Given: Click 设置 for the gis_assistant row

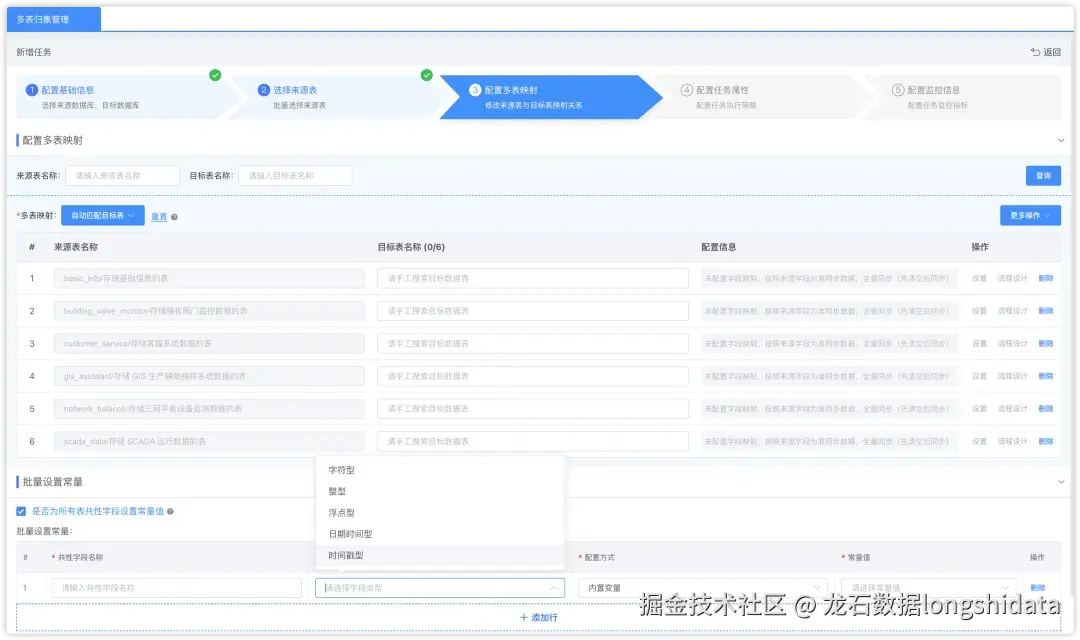Looking at the screenshot, I should pyautogui.click(x=979, y=376).
